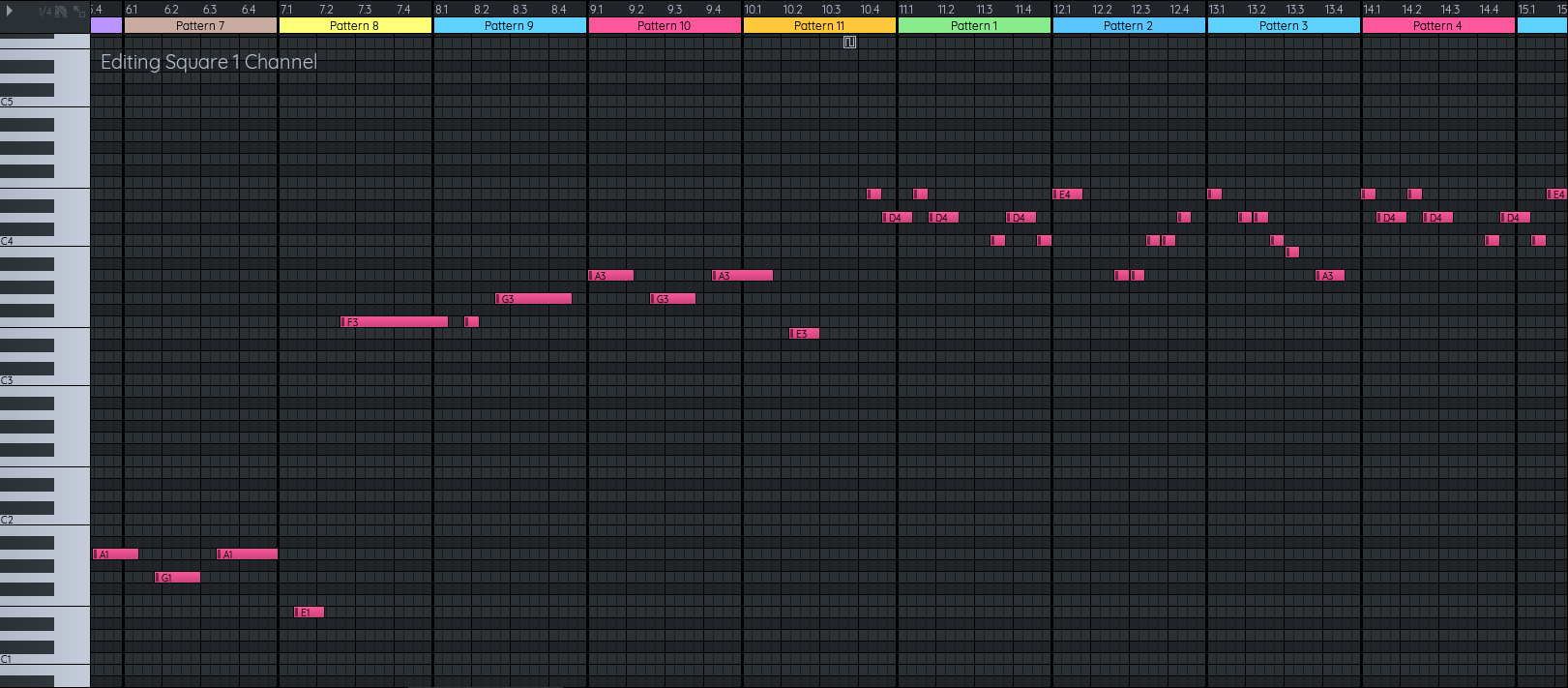
Task: Select the long F3 note
Action: click(395, 322)
